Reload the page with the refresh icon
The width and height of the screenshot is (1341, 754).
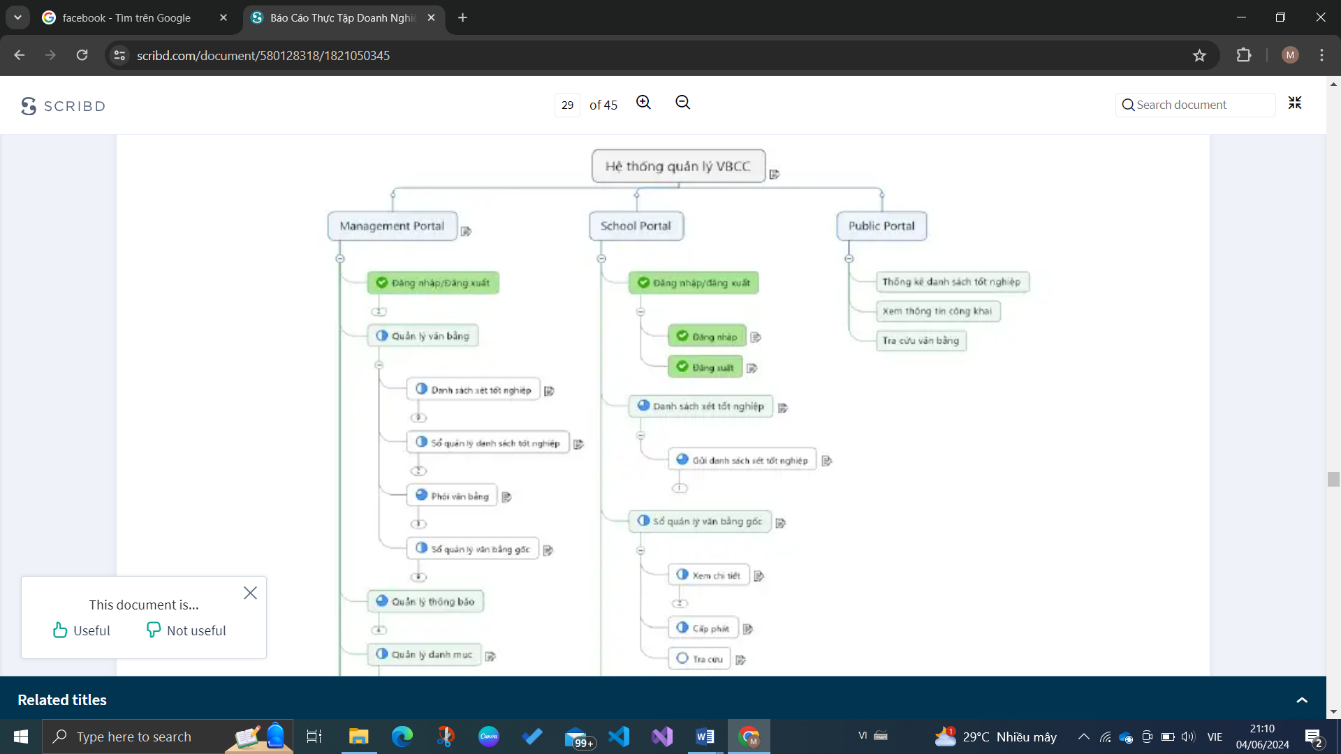tap(82, 55)
